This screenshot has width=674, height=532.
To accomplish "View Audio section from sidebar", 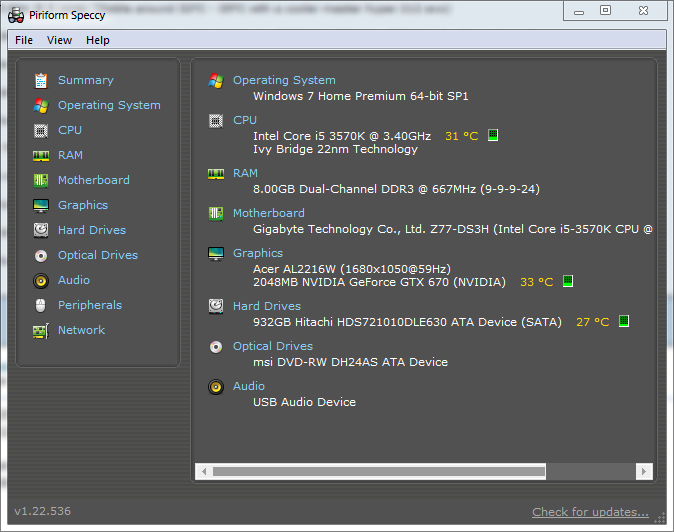I will click(x=74, y=280).
